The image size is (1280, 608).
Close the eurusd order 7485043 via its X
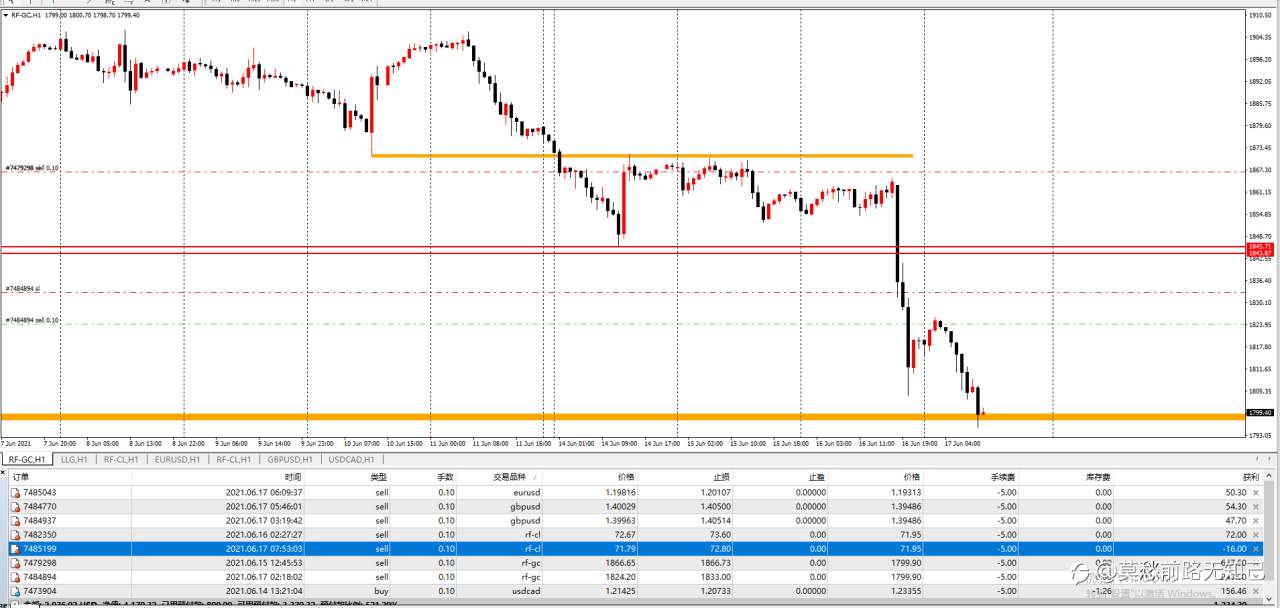(x=1256, y=493)
